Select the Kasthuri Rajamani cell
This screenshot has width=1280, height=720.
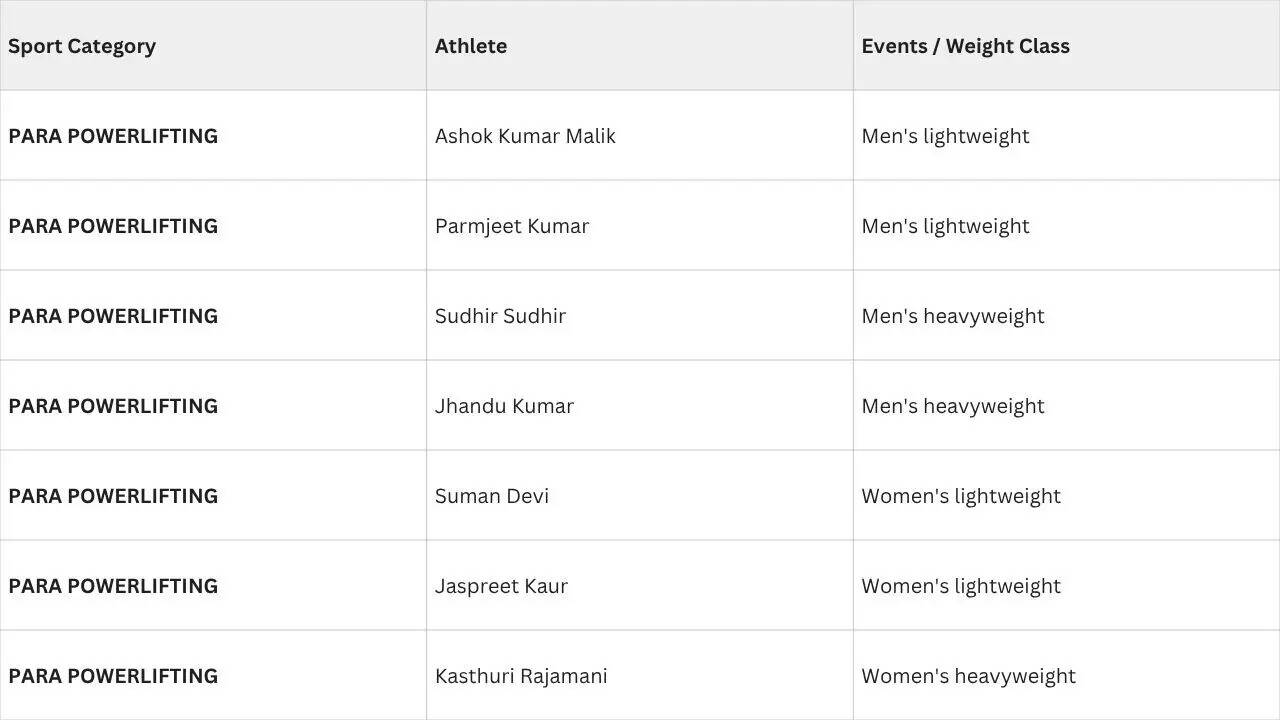point(640,675)
